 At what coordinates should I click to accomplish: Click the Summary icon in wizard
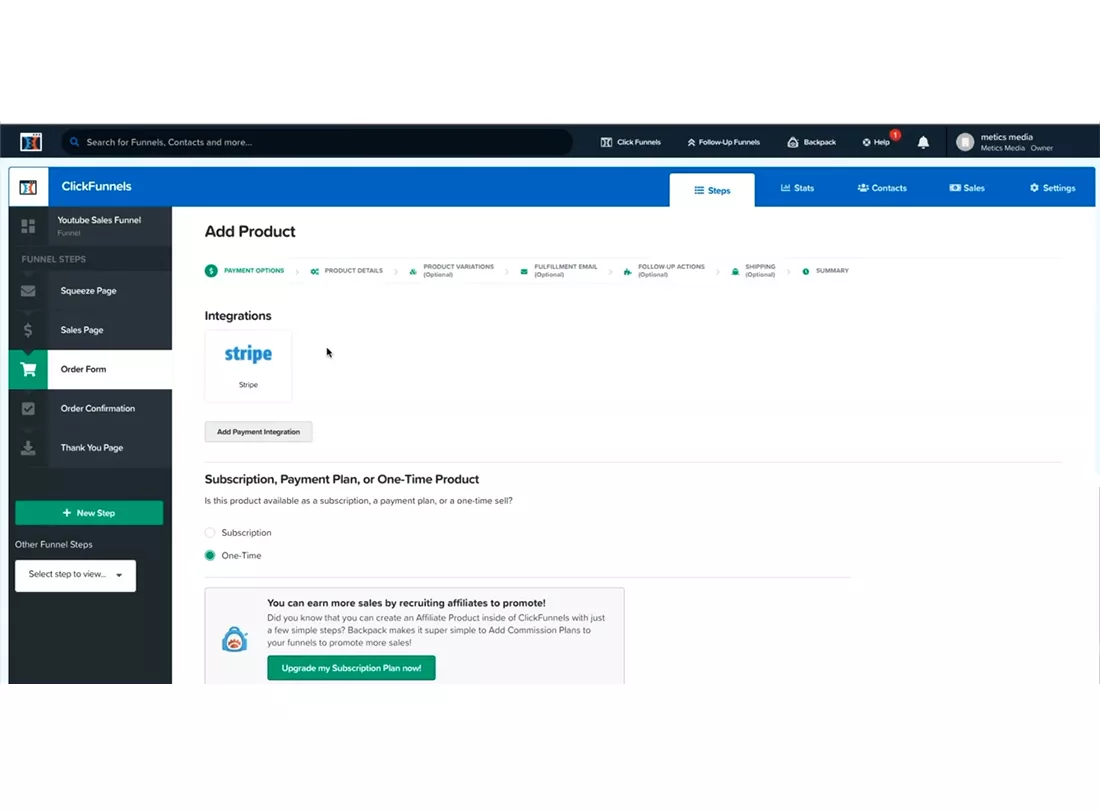(x=806, y=271)
